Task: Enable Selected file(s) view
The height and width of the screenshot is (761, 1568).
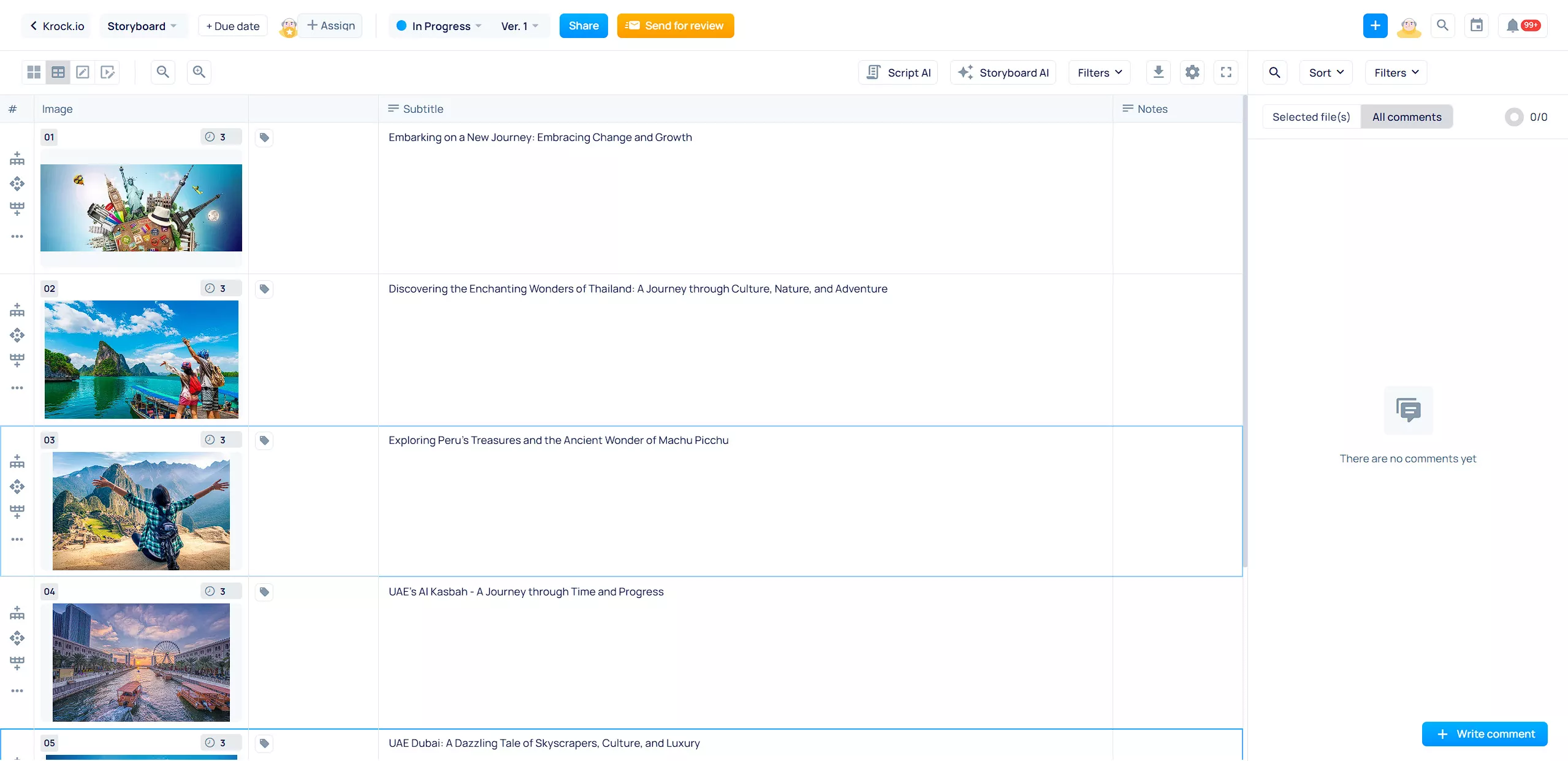Action: coord(1311,117)
